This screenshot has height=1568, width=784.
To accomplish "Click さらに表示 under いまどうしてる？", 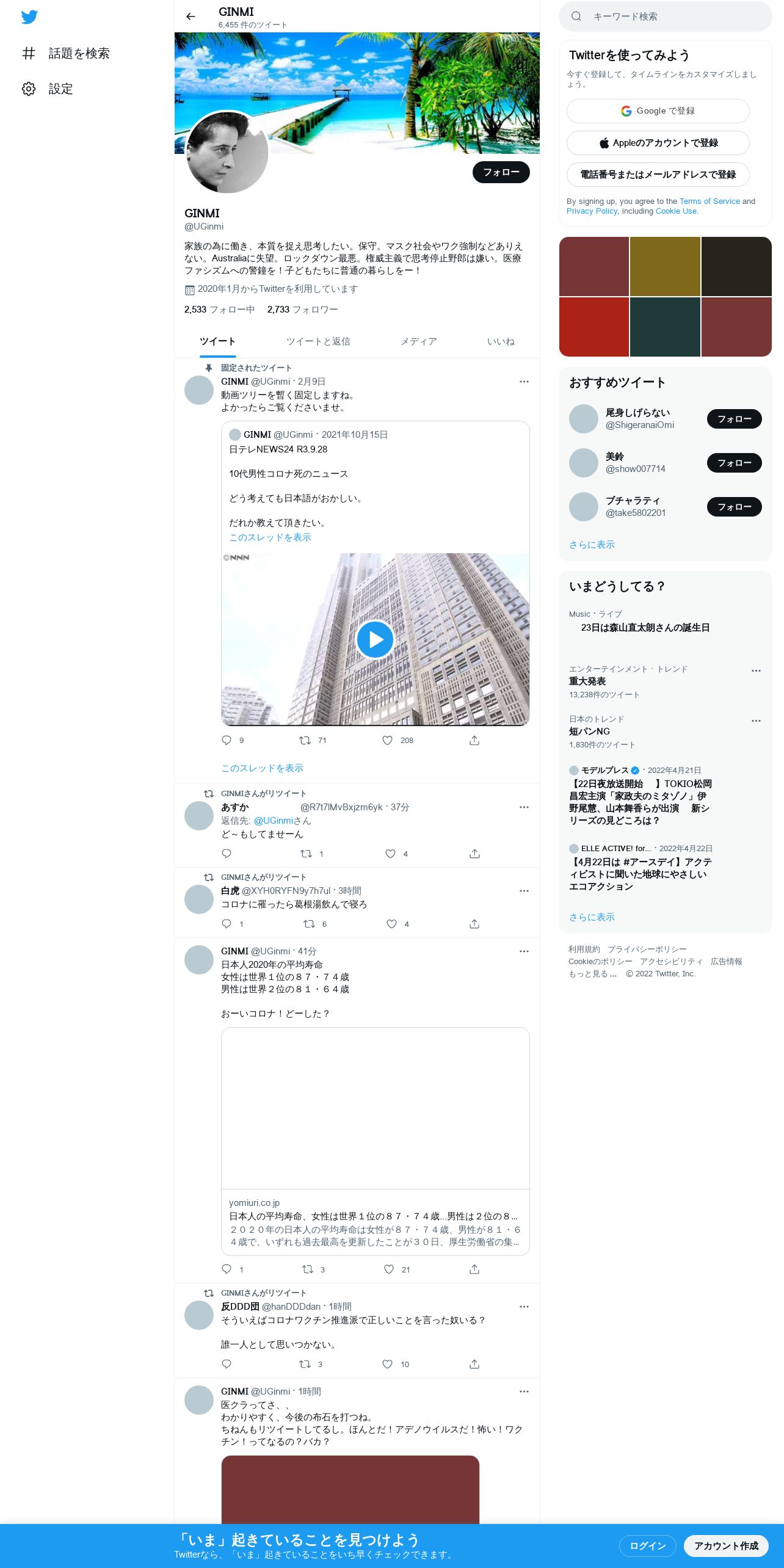I will point(592,917).
